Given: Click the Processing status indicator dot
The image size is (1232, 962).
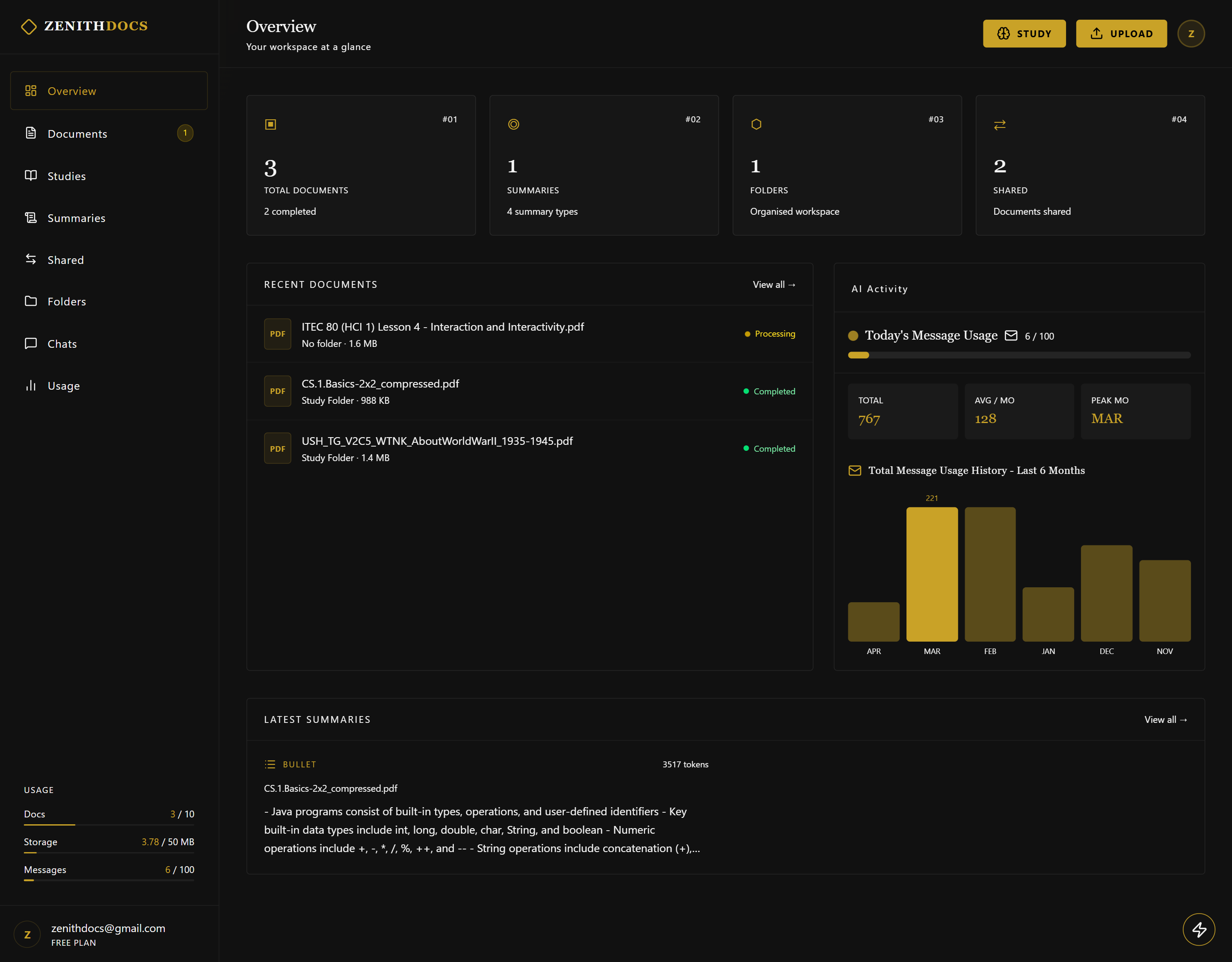Looking at the screenshot, I should [747, 334].
